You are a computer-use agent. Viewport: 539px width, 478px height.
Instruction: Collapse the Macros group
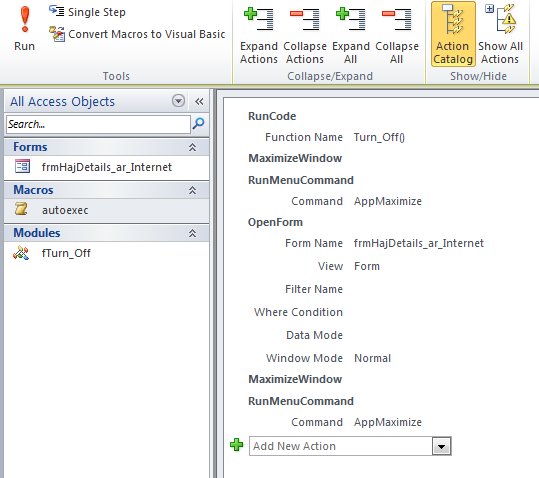point(192,190)
